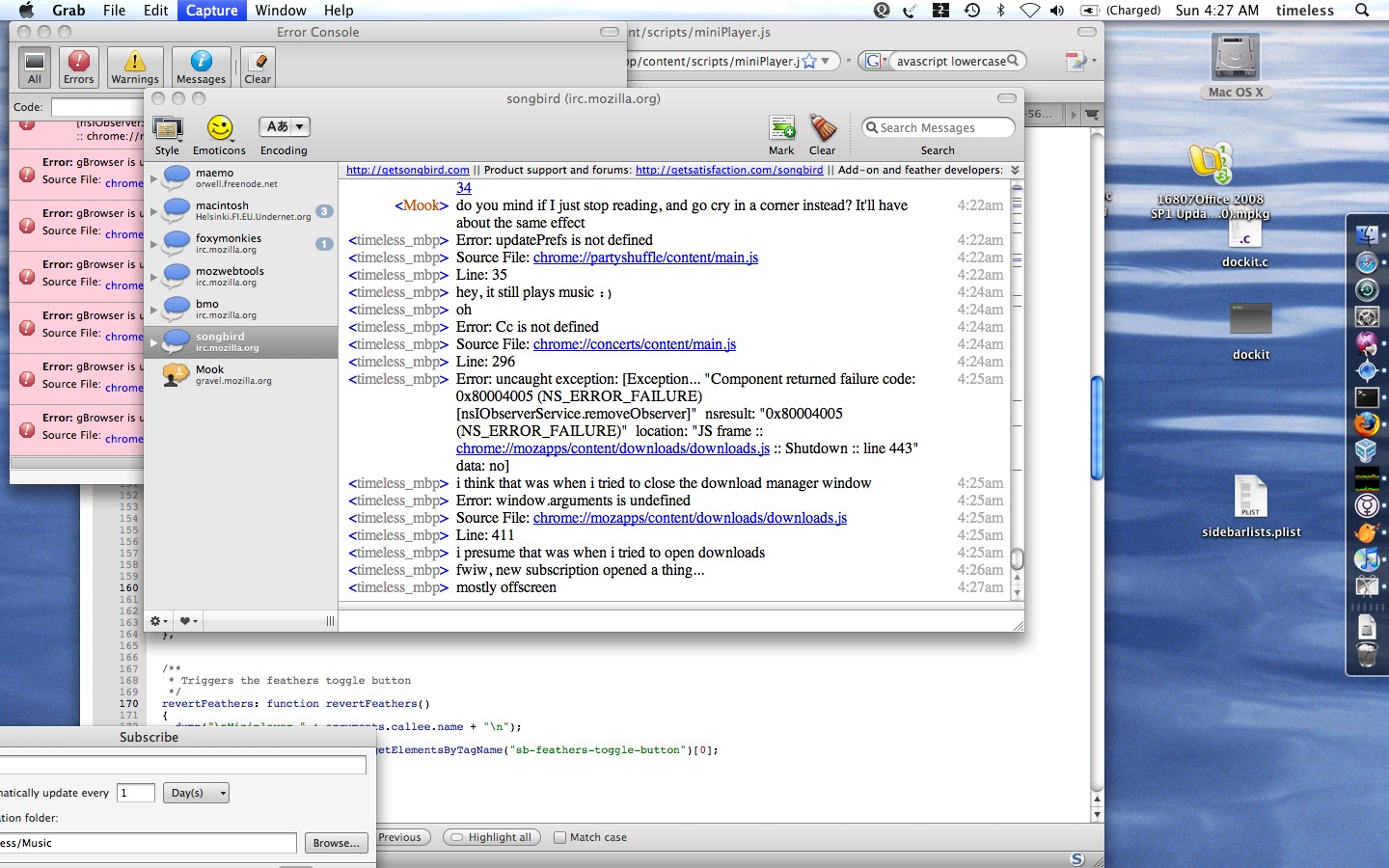Toggle the Highlight all button in the find bar

click(x=492, y=837)
